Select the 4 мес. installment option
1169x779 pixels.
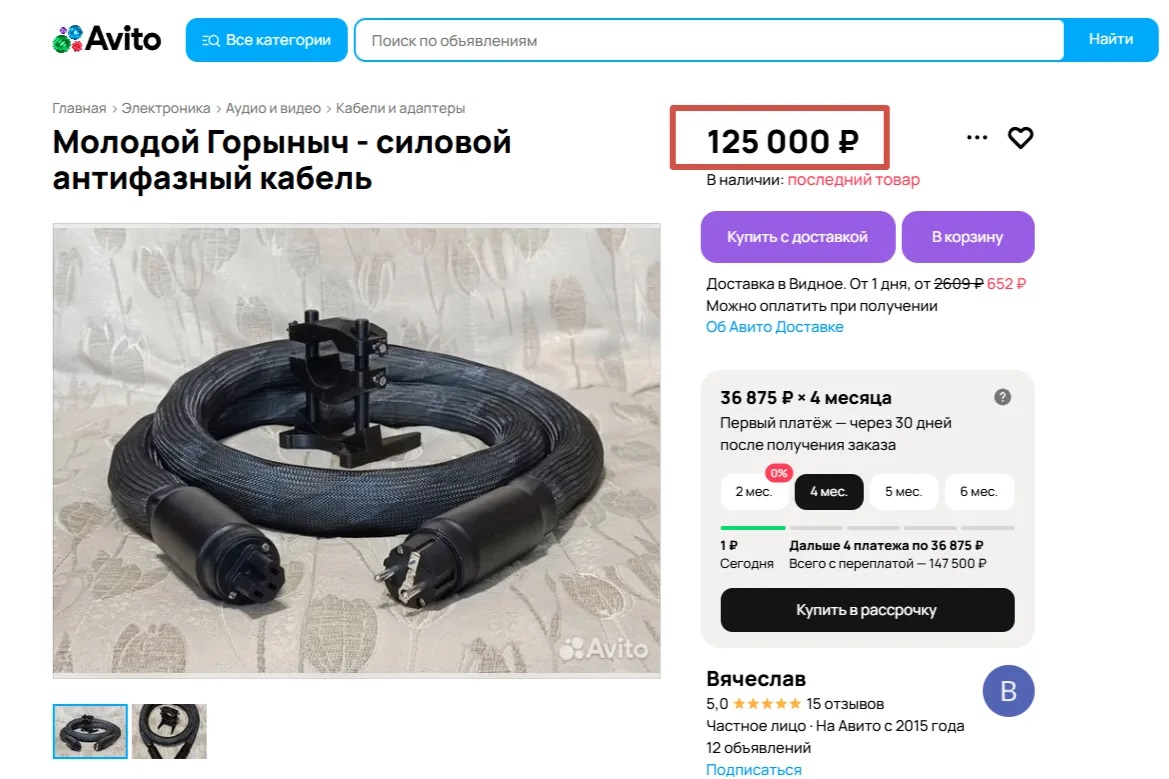[x=828, y=492]
